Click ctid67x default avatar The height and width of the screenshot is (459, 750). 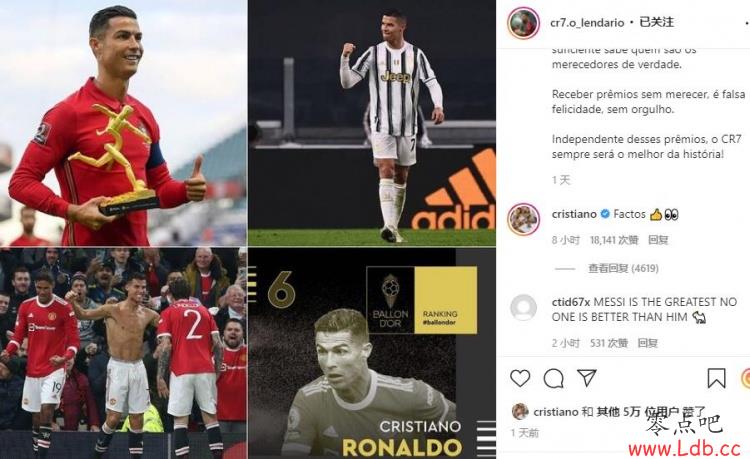(x=523, y=307)
